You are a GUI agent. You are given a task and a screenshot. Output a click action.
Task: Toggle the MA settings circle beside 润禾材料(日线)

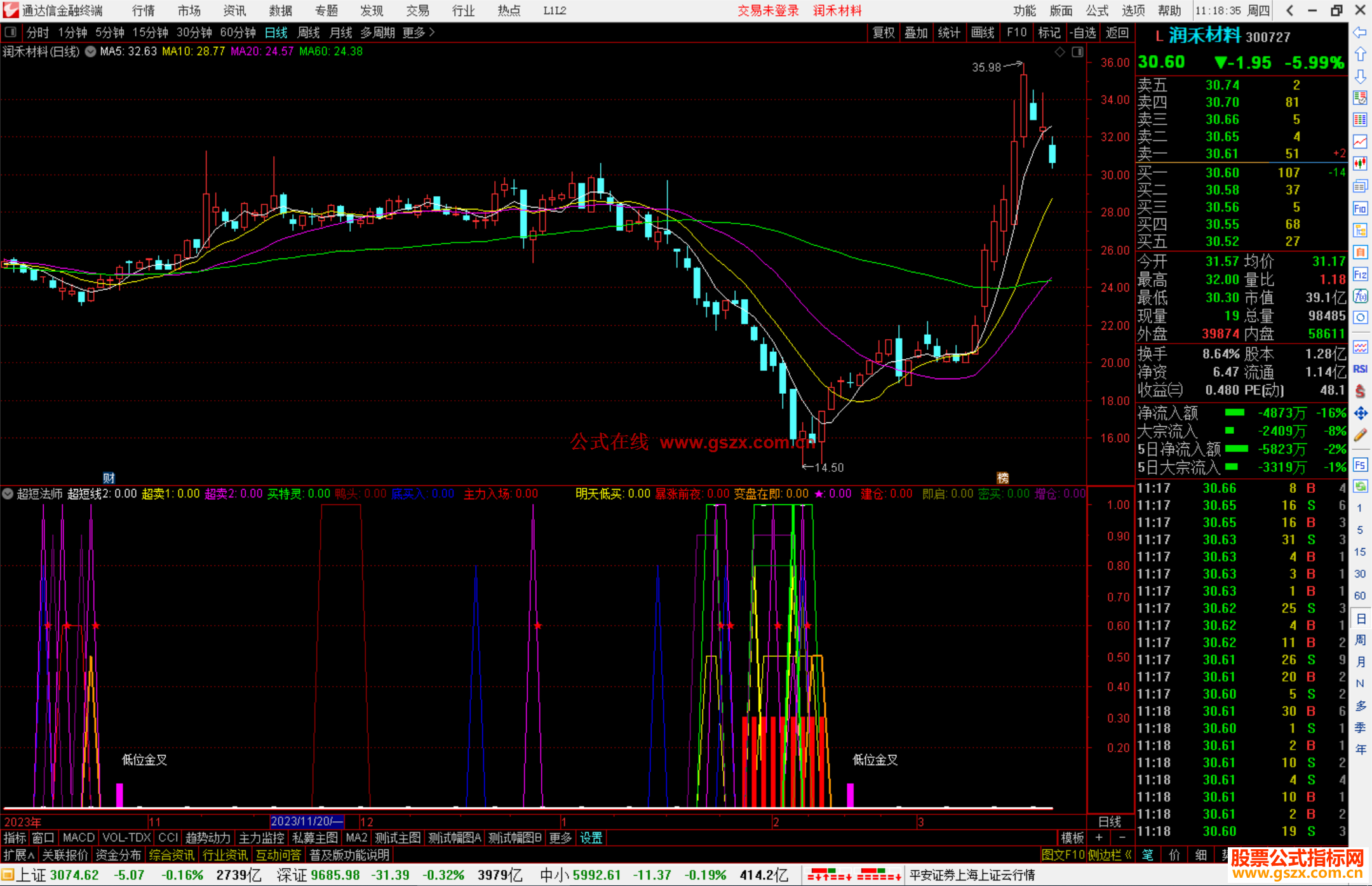click(x=90, y=51)
